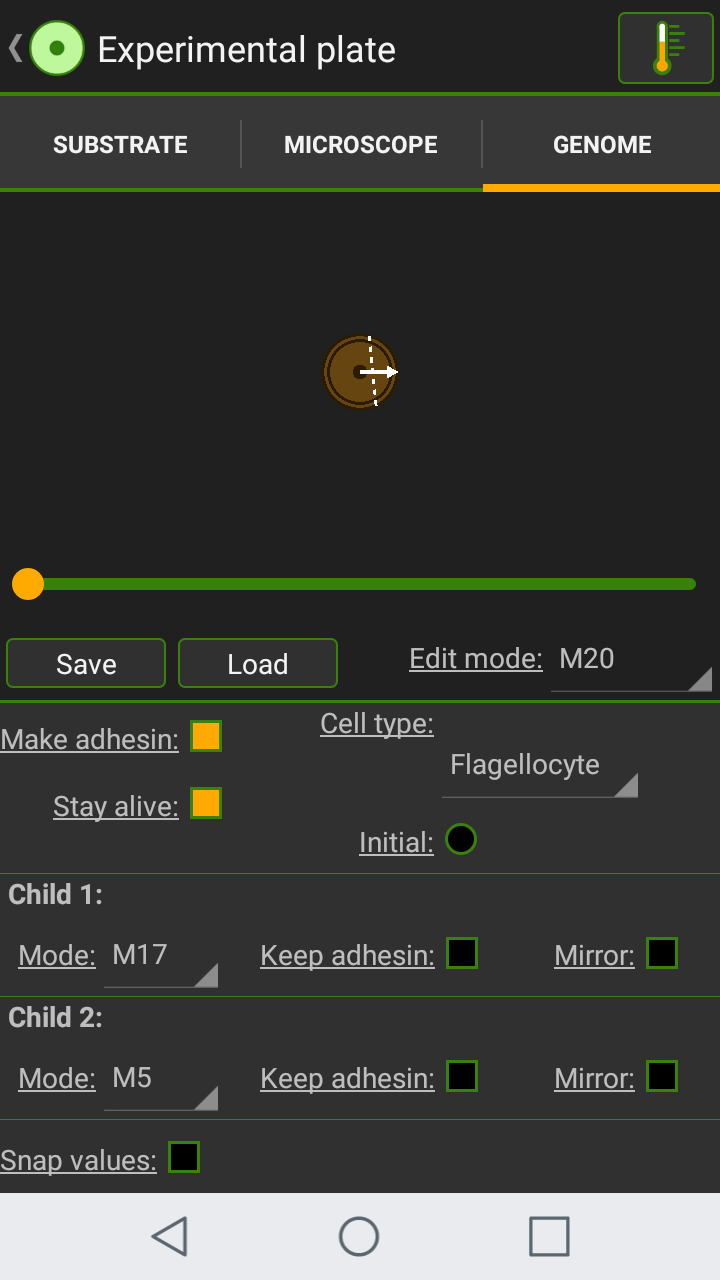Click the Save button

[86, 664]
